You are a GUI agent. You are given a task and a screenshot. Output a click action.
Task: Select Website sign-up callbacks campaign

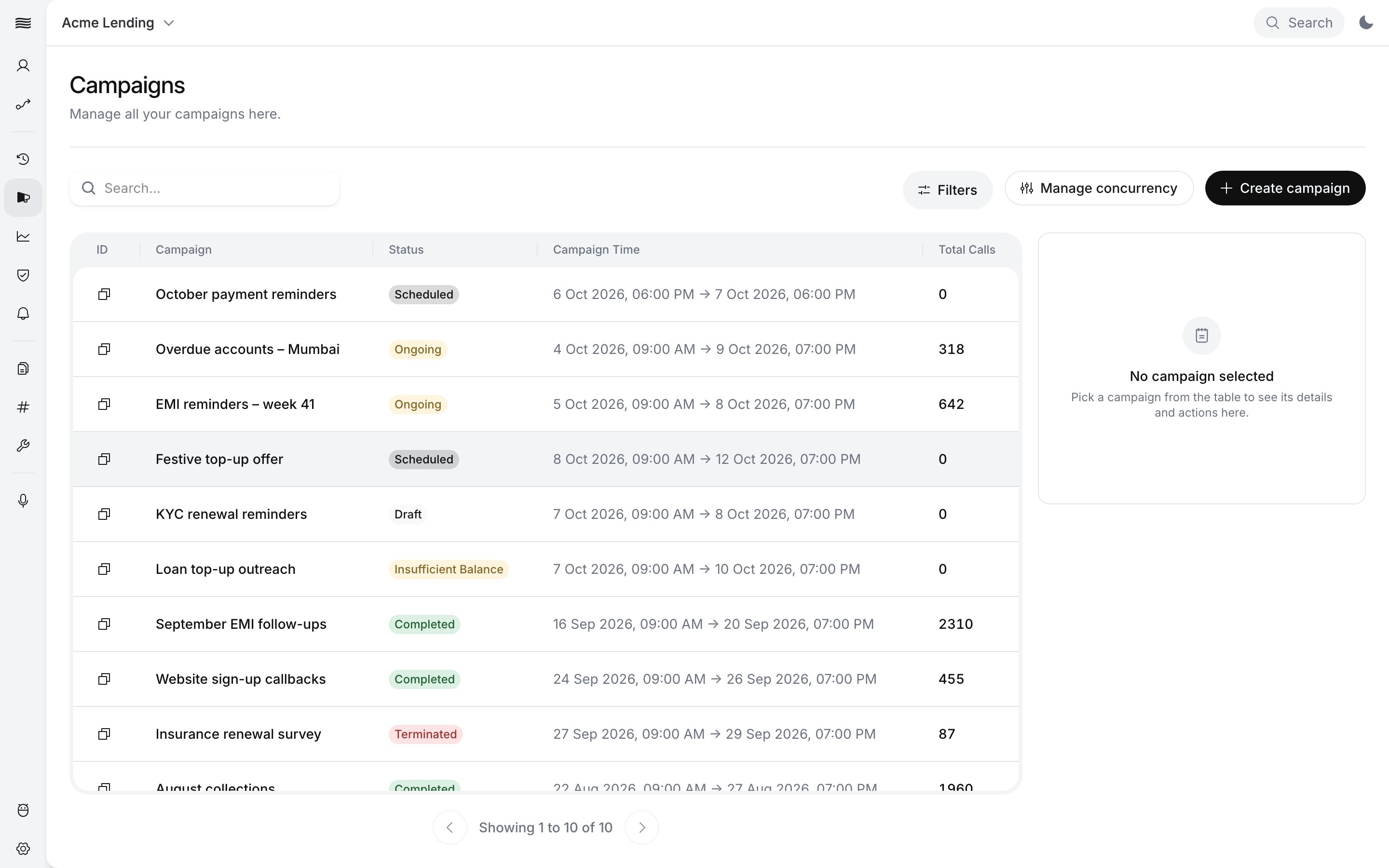point(241,679)
